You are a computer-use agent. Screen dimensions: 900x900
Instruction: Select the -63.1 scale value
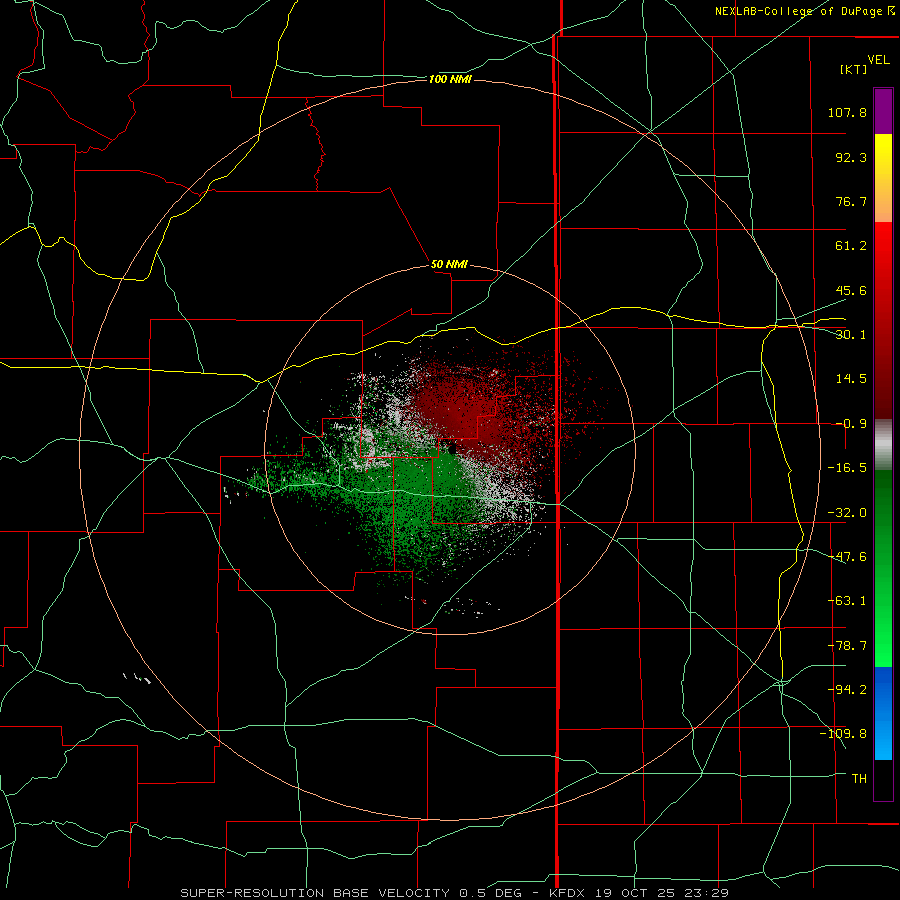click(847, 601)
